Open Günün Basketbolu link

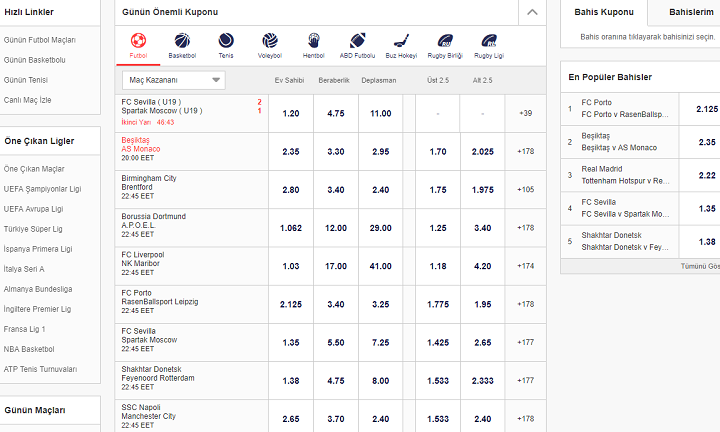[34, 60]
